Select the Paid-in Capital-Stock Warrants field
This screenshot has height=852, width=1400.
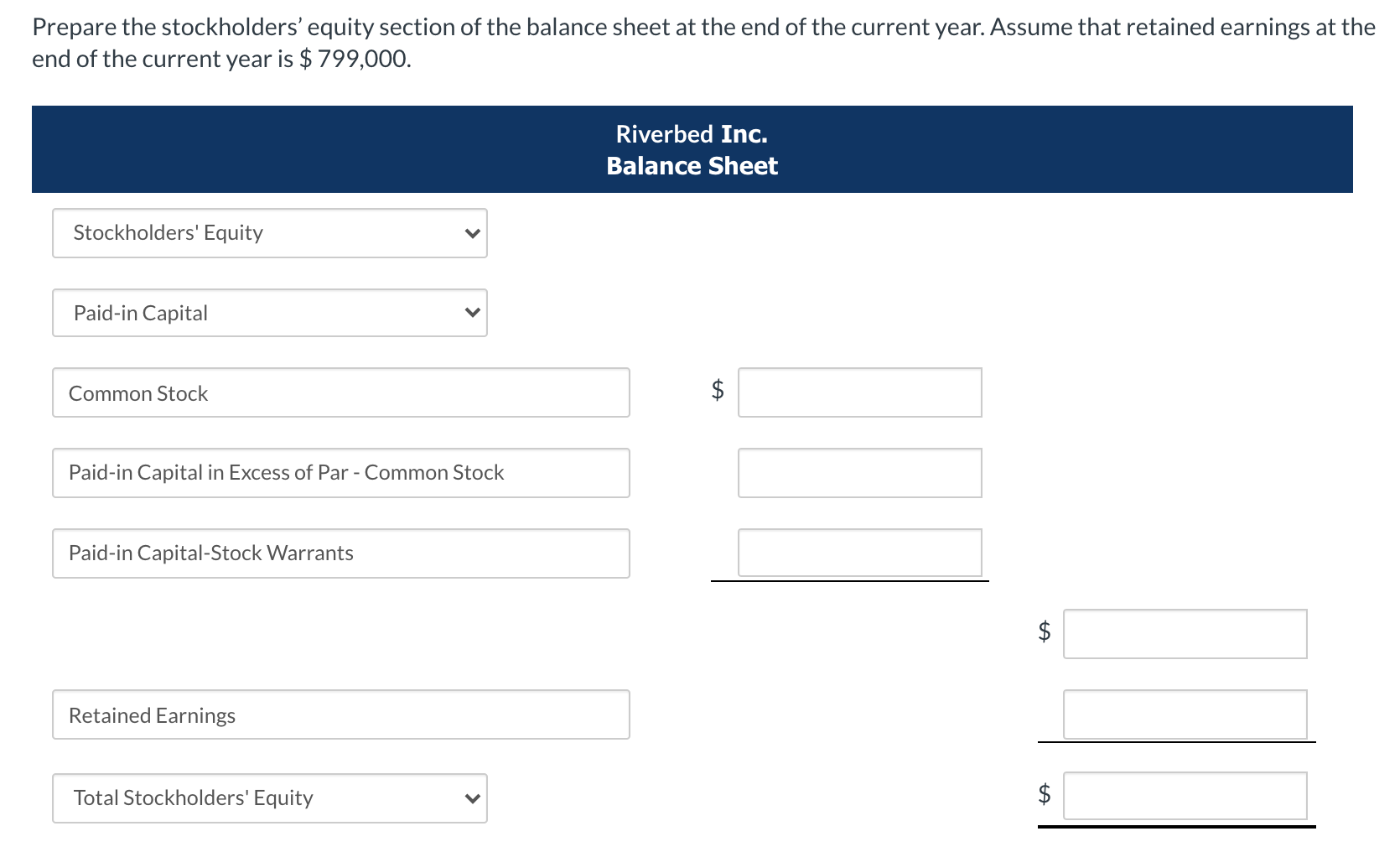340,553
